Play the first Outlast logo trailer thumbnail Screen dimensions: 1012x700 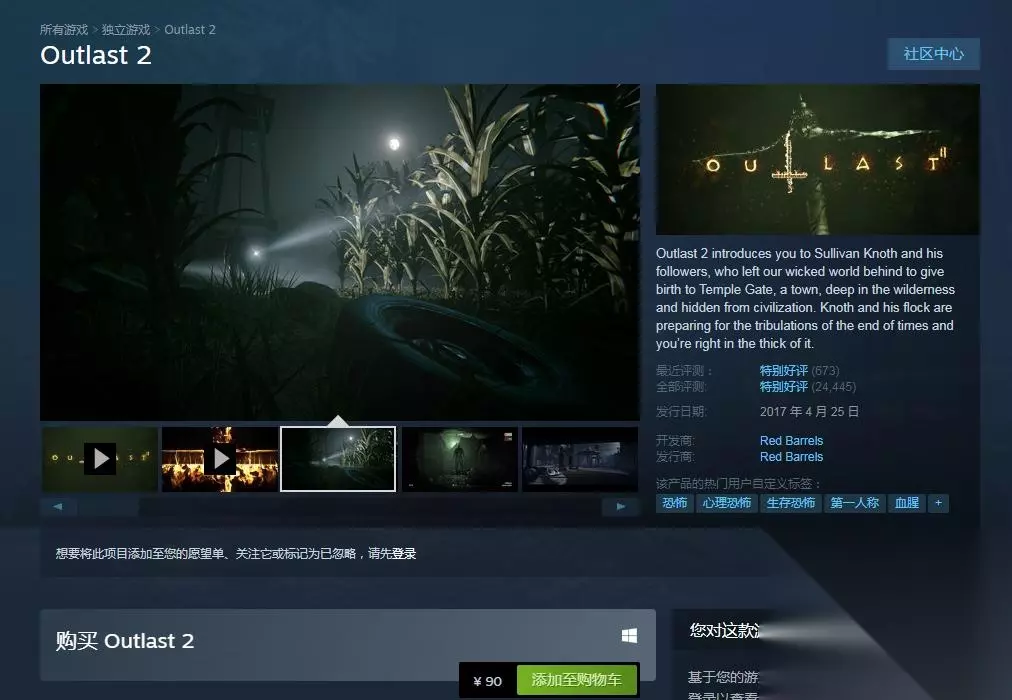[x=100, y=459]
